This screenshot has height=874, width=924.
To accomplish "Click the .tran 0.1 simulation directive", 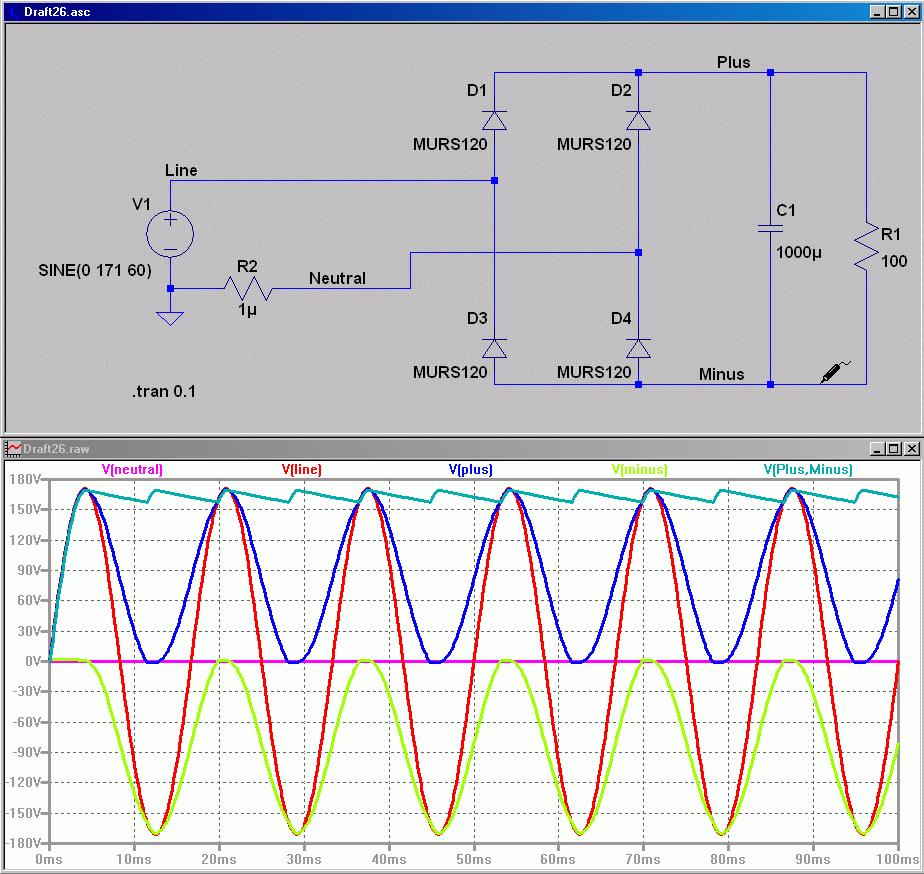I will pyautogui.click(x=164, y=392).
